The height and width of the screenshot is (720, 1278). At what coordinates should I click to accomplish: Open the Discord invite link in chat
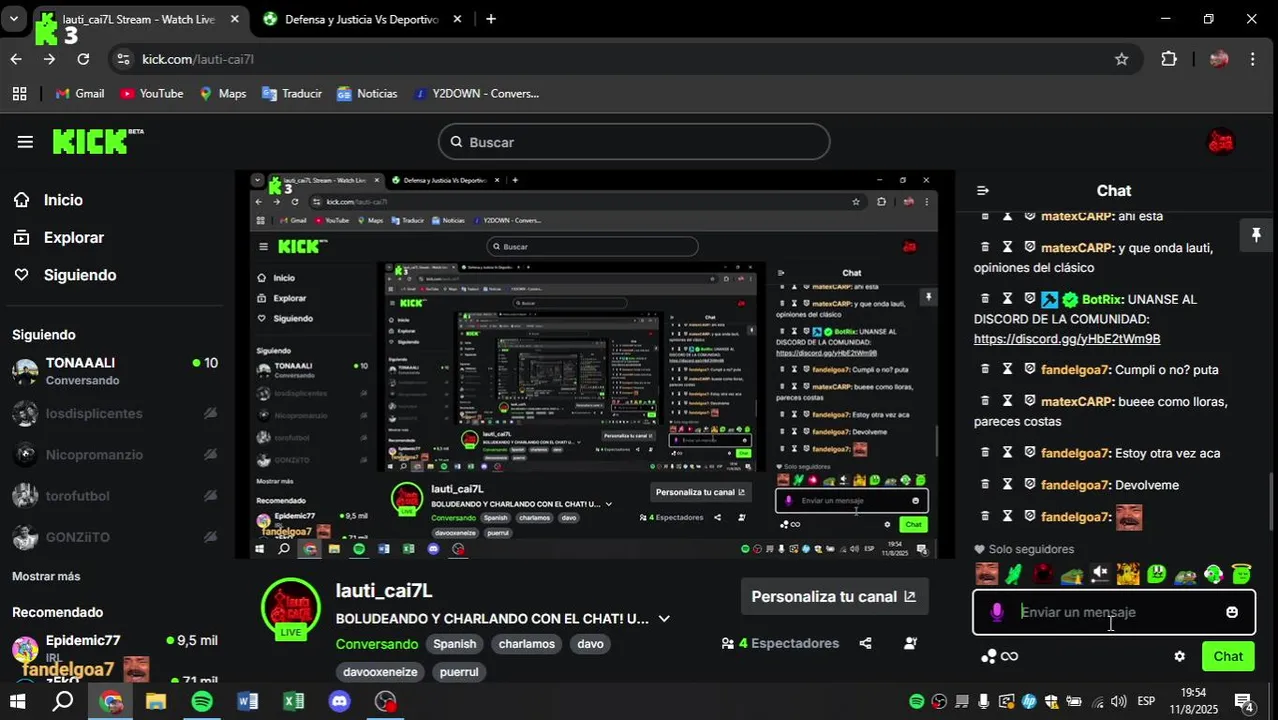1067,339
